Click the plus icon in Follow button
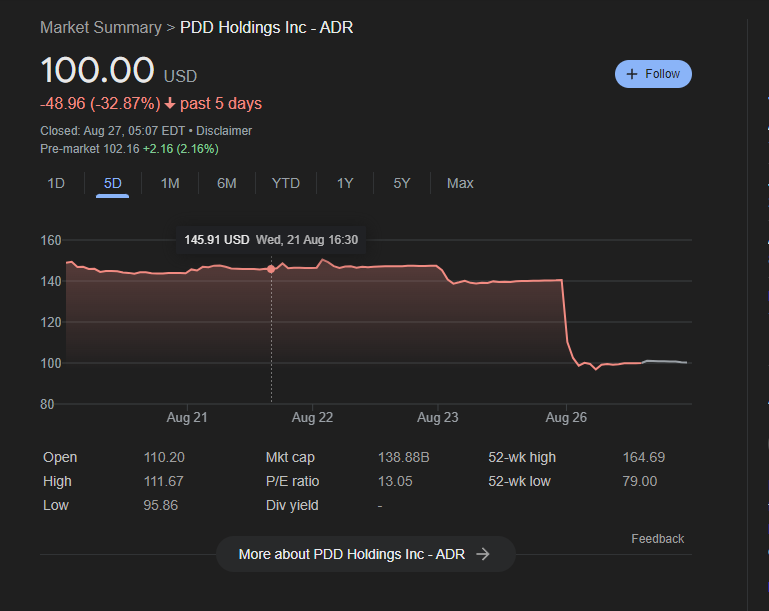This screenshot has height=611, width=769. (x=632, y=74)
